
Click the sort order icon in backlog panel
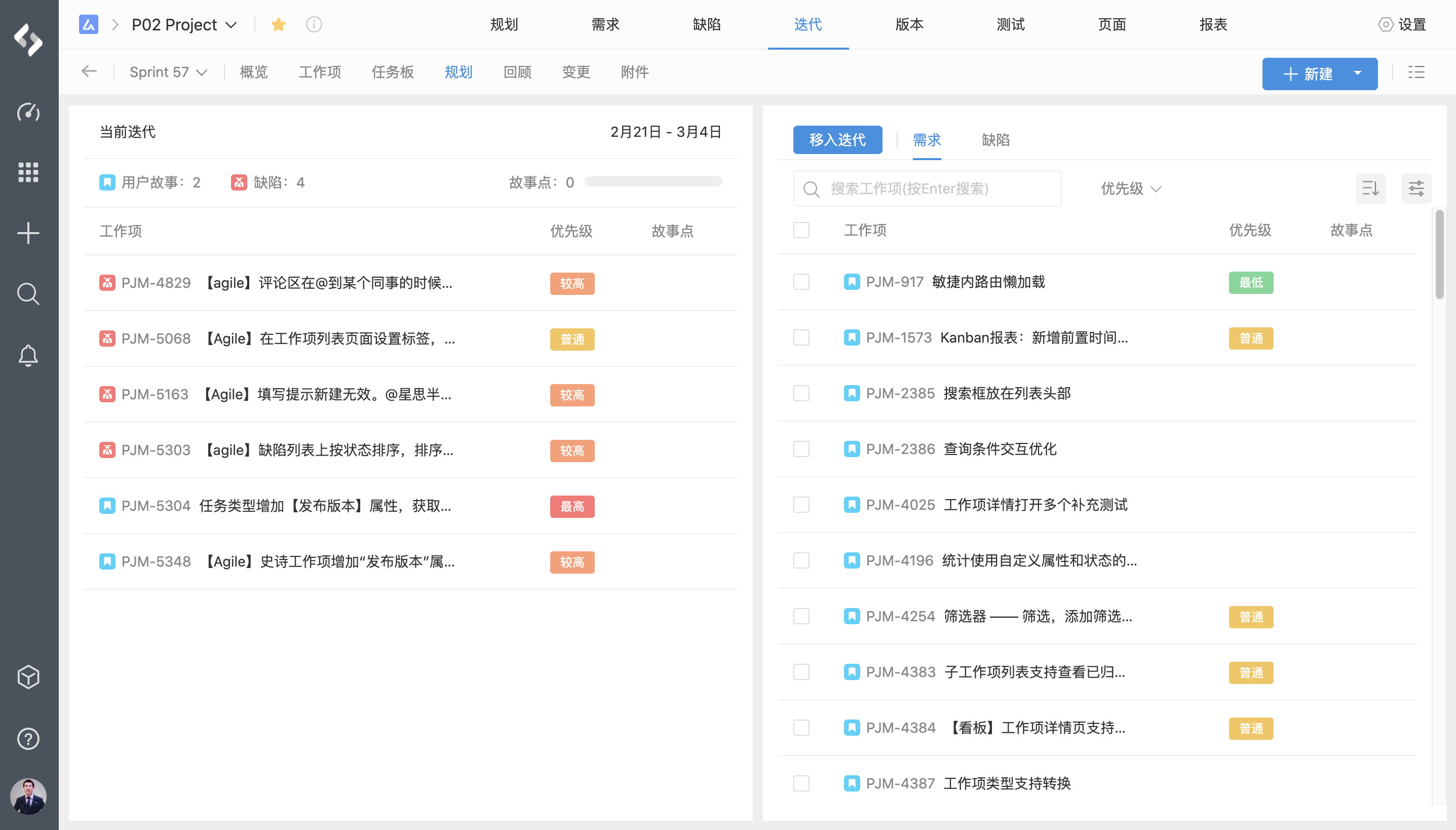[1370, 188]
